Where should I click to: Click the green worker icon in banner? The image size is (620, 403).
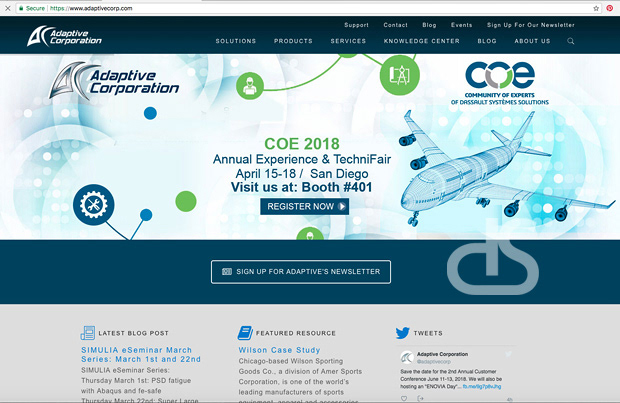click(250, 86)
